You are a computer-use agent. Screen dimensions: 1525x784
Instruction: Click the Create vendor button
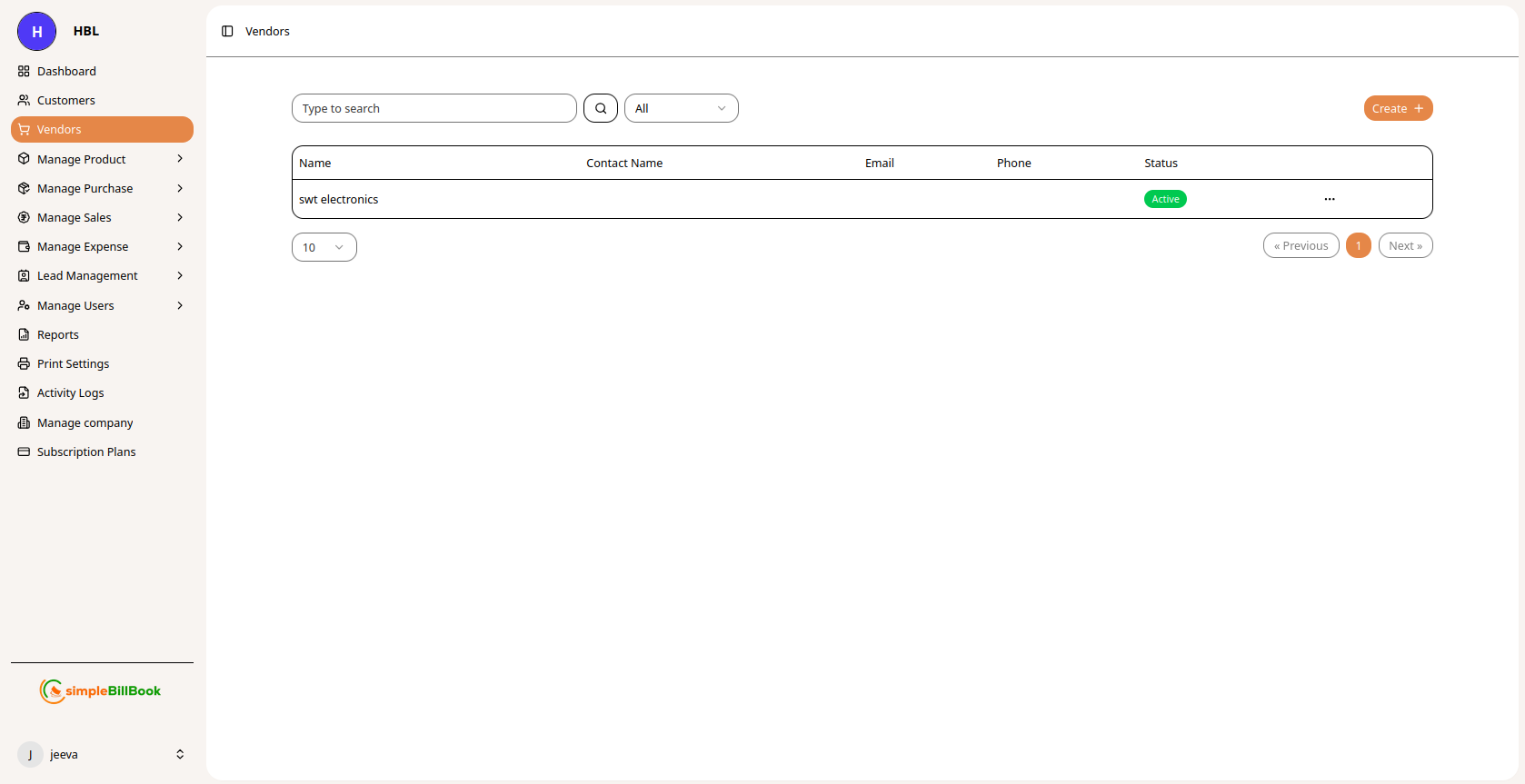pos(1397,108)
